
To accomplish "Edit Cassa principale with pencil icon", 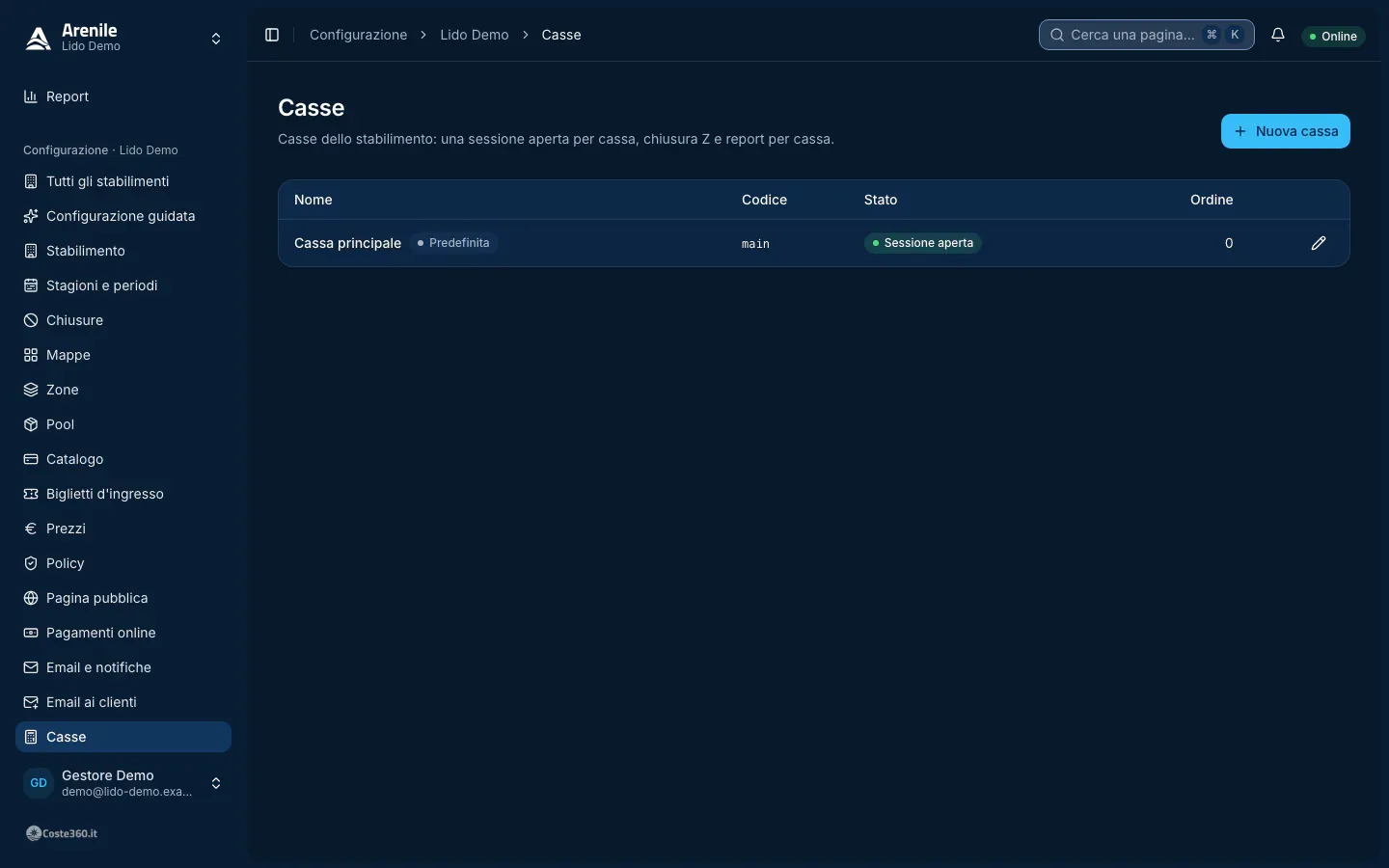I will pos(1319,243).
